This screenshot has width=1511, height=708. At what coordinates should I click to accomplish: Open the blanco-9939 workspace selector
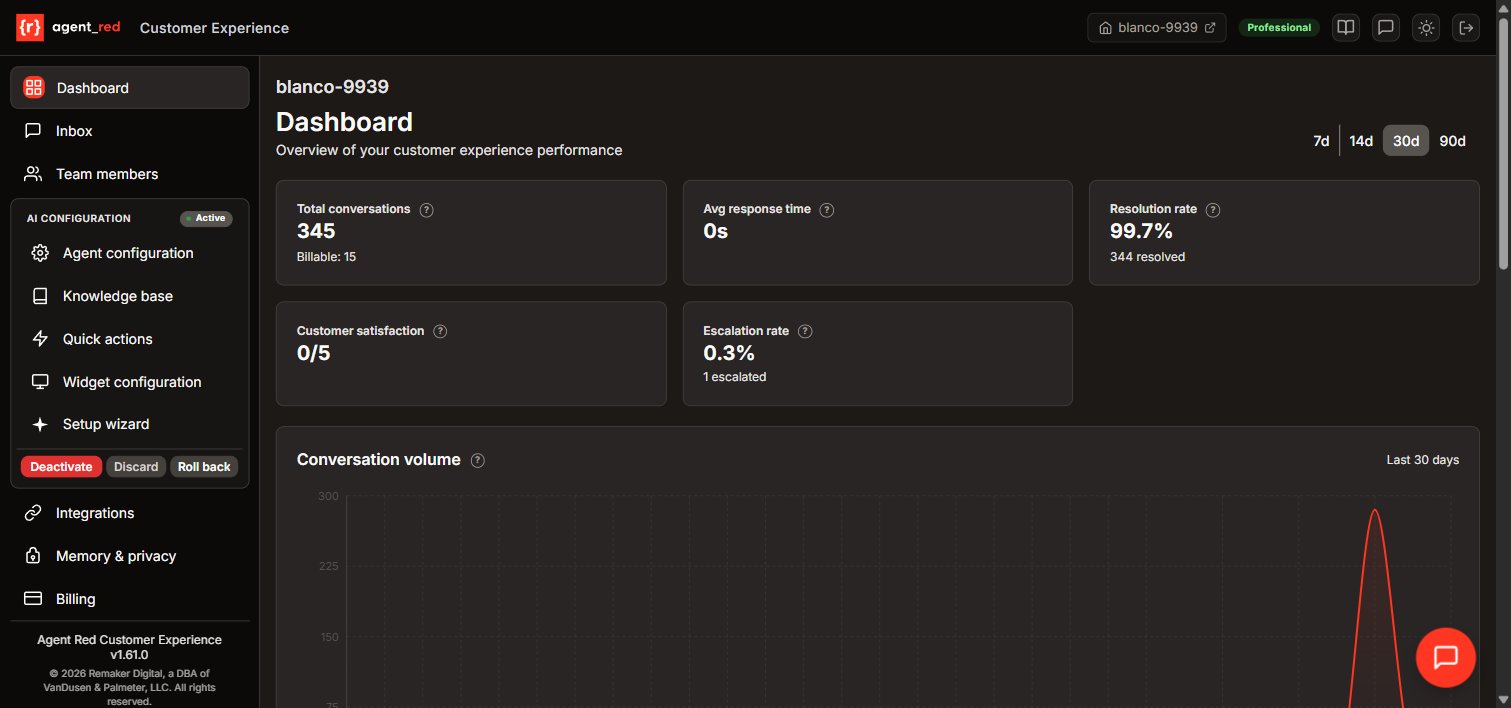(1156, 27)
